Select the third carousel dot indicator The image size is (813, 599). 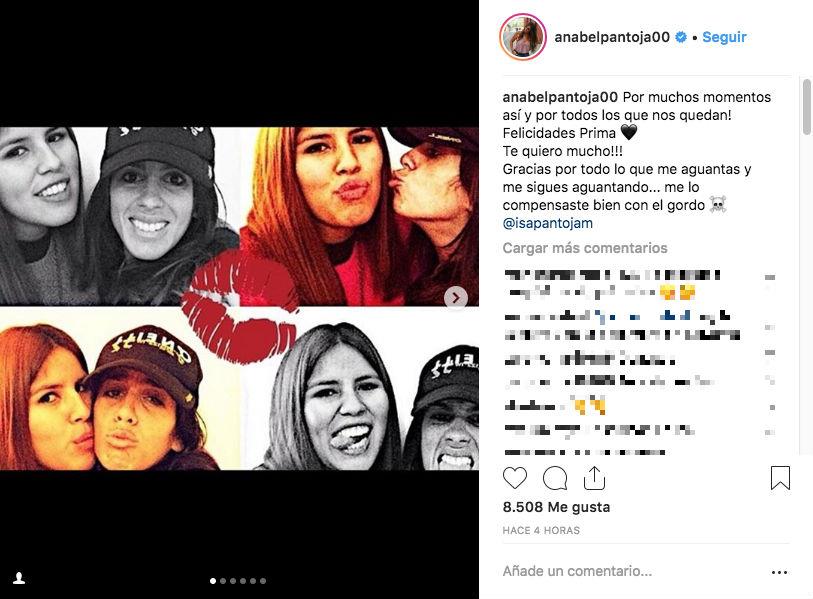233,581
